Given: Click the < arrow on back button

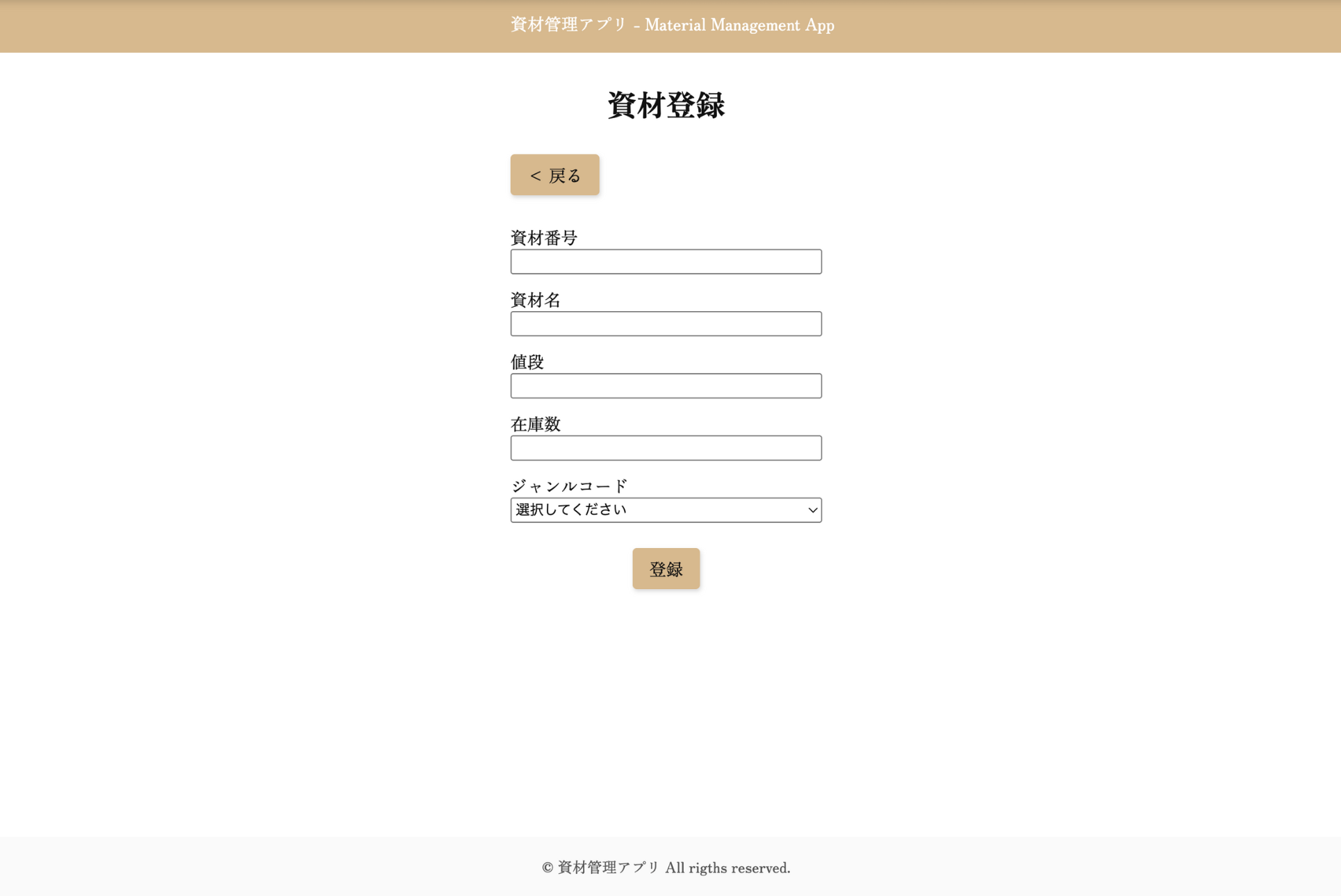Looking at the screenshot, I should (x=535, y=176).
